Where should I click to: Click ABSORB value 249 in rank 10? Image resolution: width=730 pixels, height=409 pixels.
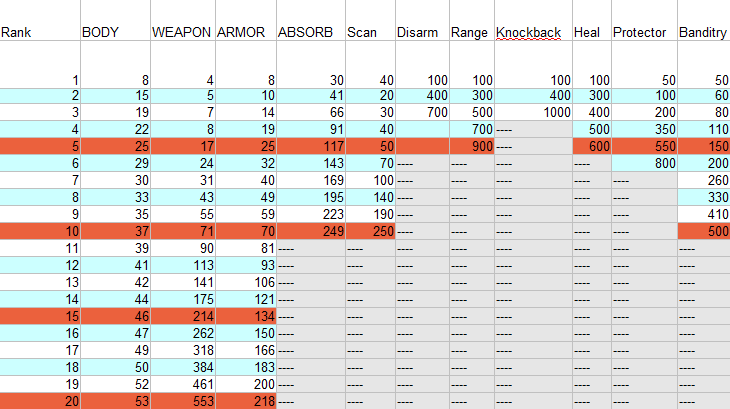309,231
